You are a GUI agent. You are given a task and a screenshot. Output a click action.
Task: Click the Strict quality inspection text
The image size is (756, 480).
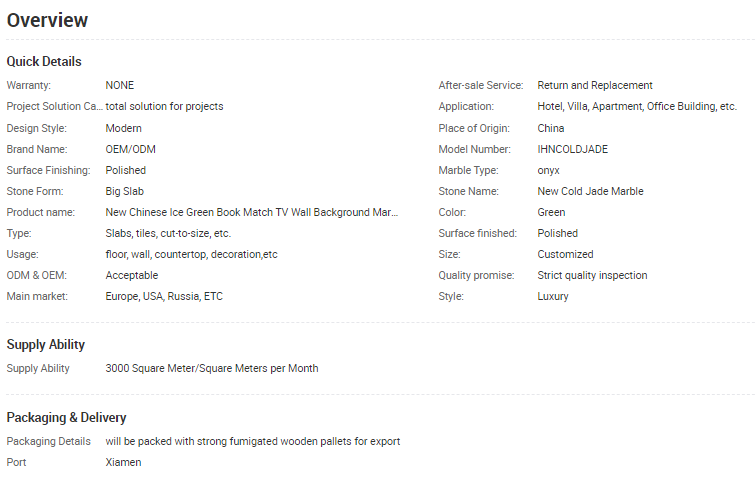[x=593, y=275]
